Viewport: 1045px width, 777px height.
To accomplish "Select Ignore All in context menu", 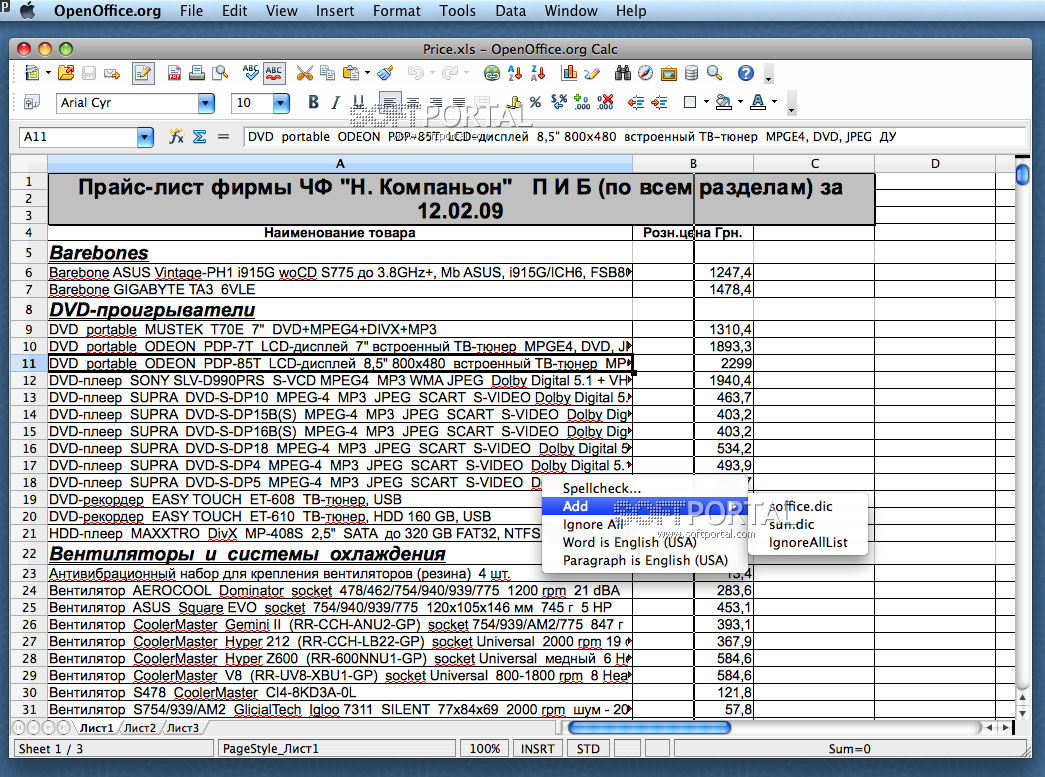I will [644, 524].
